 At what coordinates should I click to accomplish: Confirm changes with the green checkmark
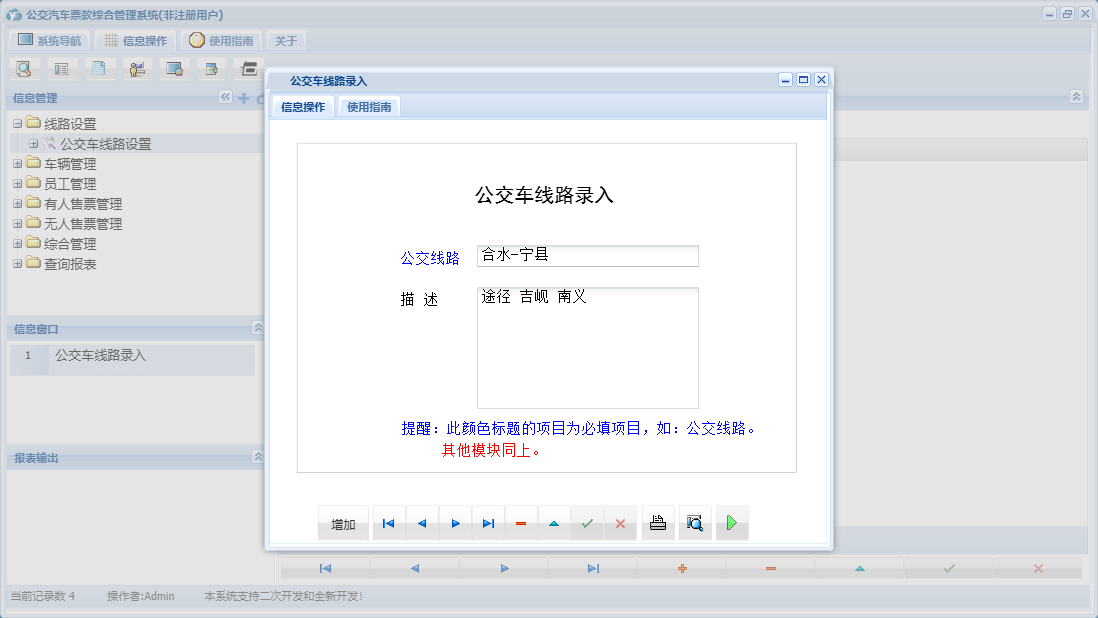[587, 522]
